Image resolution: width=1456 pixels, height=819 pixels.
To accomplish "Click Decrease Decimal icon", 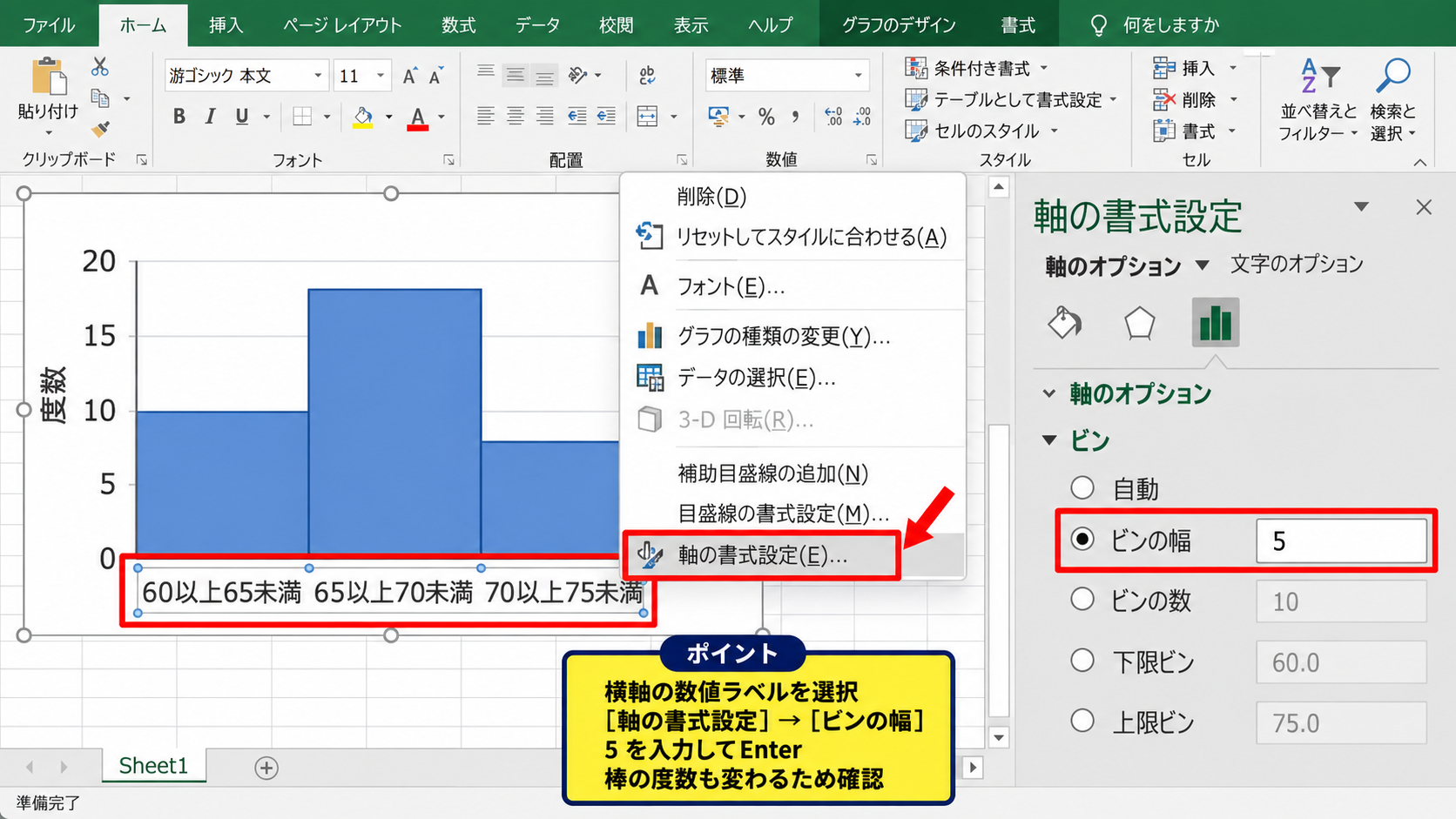I will click(x=862, y=117).
